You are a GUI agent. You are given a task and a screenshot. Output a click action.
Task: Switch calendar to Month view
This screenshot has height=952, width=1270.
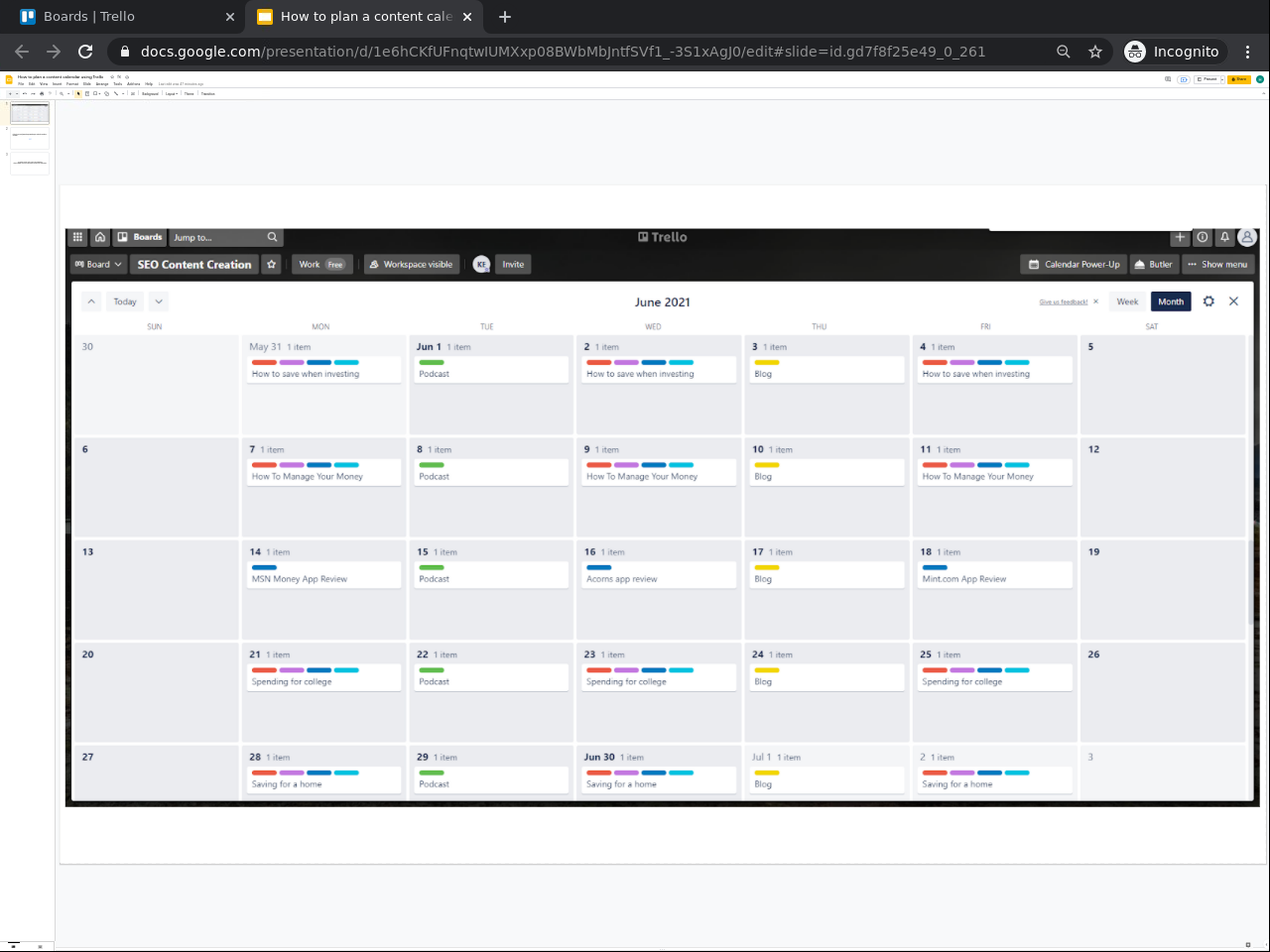click(x=1171, y=301)
